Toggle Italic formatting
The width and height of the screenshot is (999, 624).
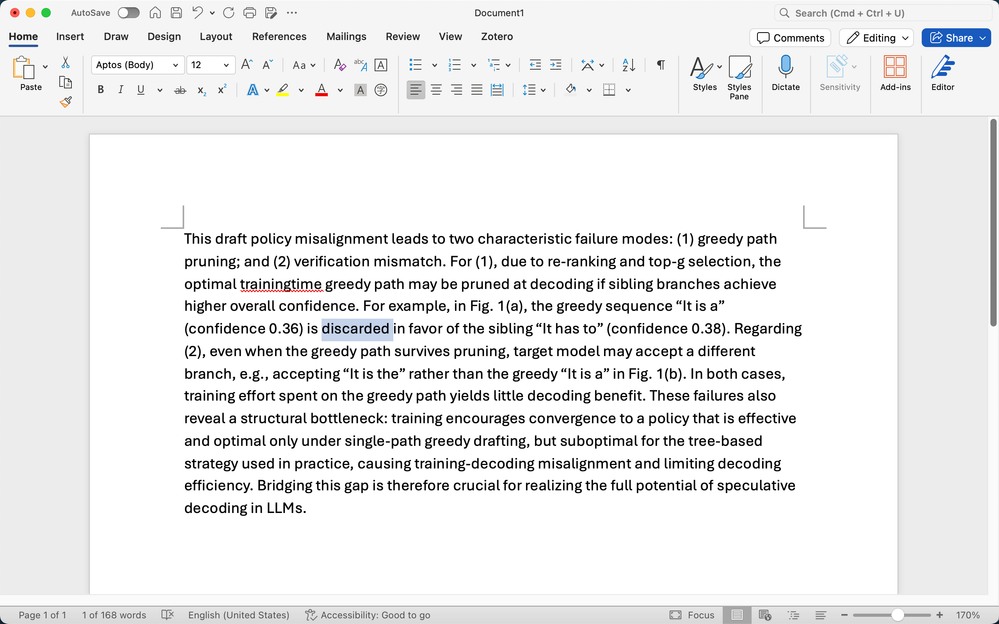pos(120,90)
